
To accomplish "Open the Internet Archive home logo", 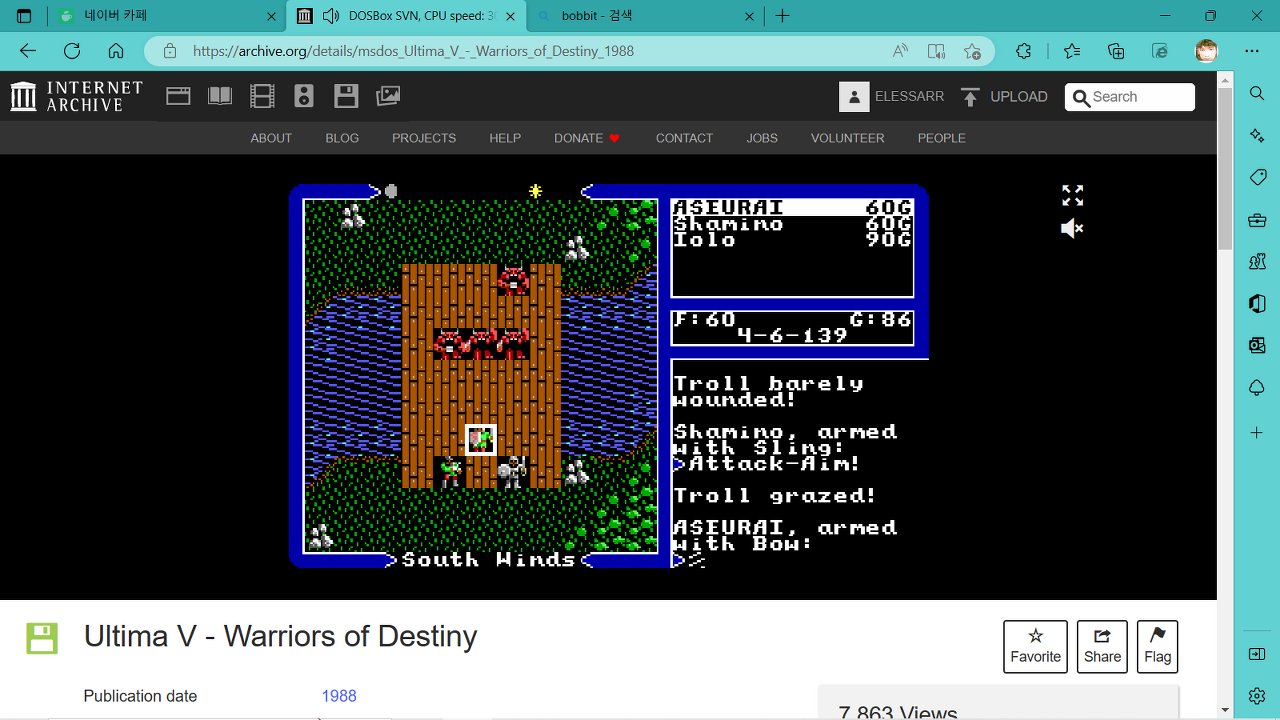I will [76, 96].
